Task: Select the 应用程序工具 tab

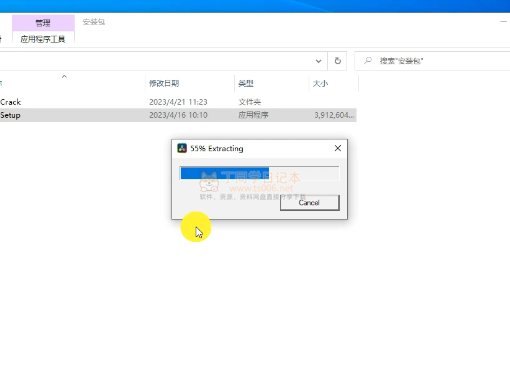Action: coord(43,39)
